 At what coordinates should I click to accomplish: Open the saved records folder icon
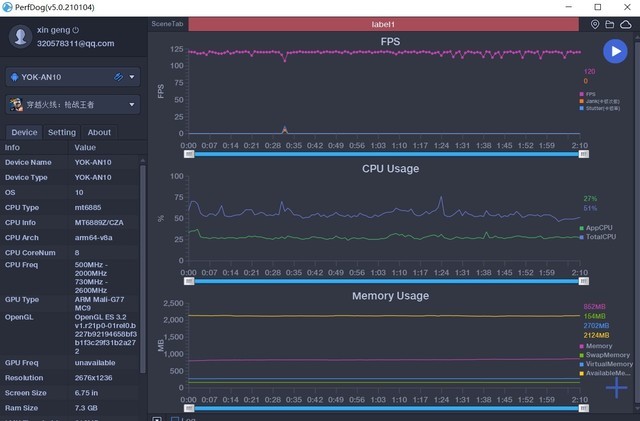(x=609, y=25)
